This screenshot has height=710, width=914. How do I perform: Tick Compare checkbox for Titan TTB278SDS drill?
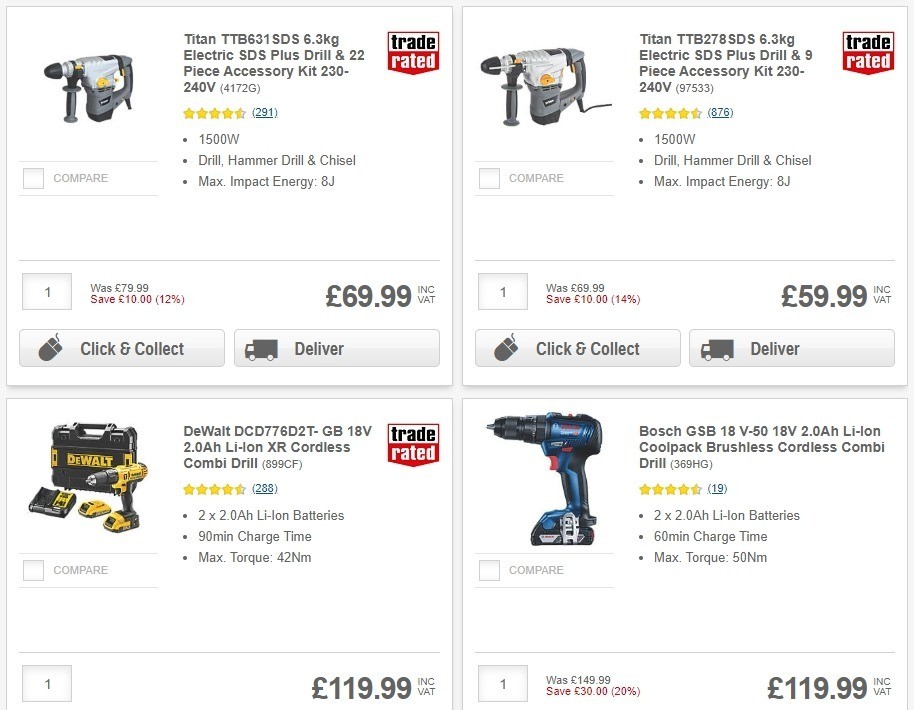(489, 179)
